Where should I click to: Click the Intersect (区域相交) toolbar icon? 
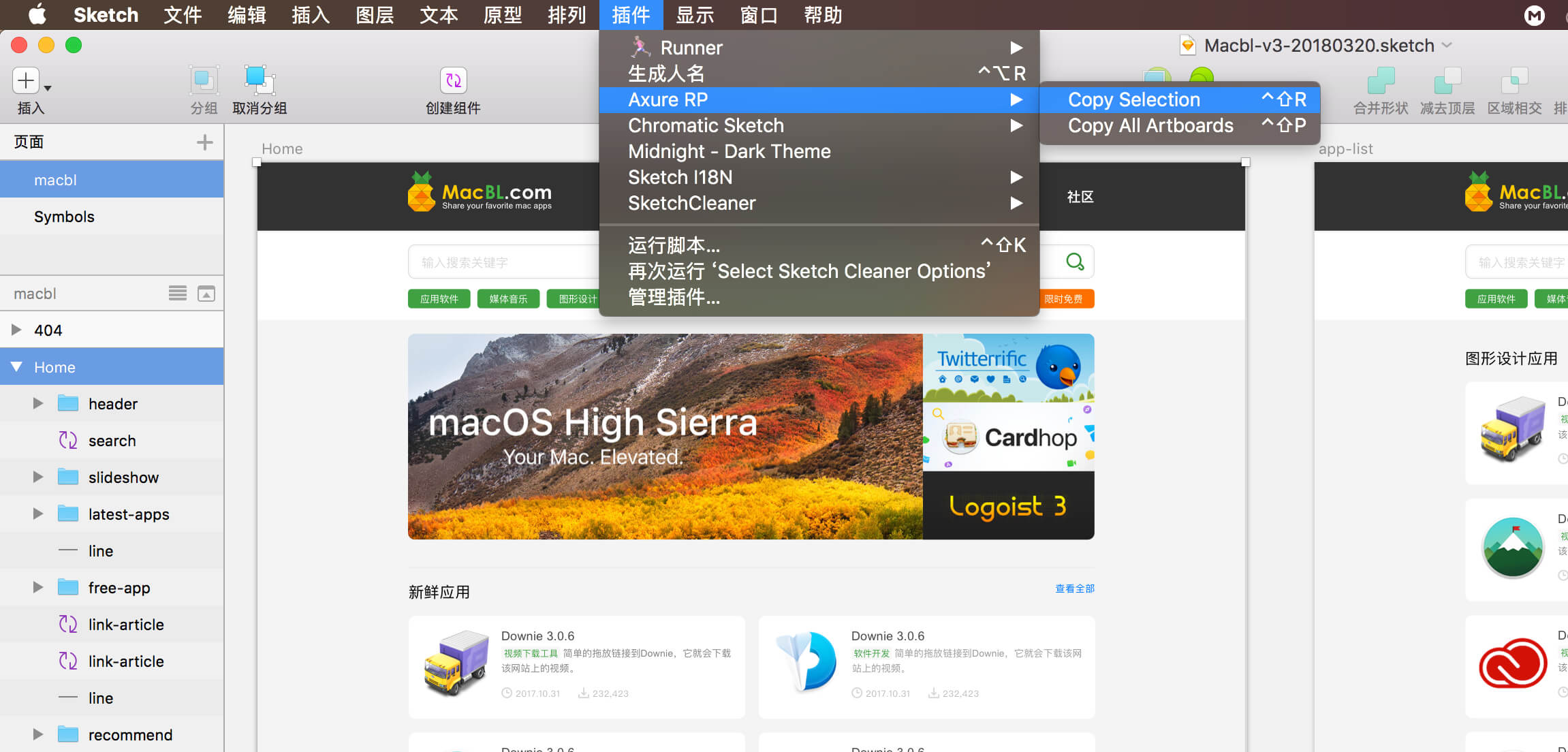coord(1514,80)
